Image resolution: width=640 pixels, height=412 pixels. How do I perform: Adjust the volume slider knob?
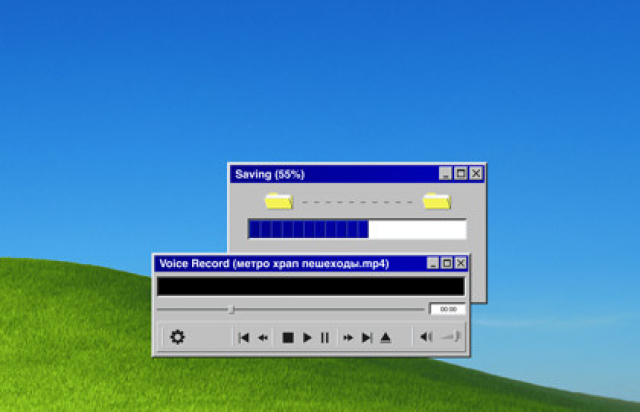[x=457, y=336]
